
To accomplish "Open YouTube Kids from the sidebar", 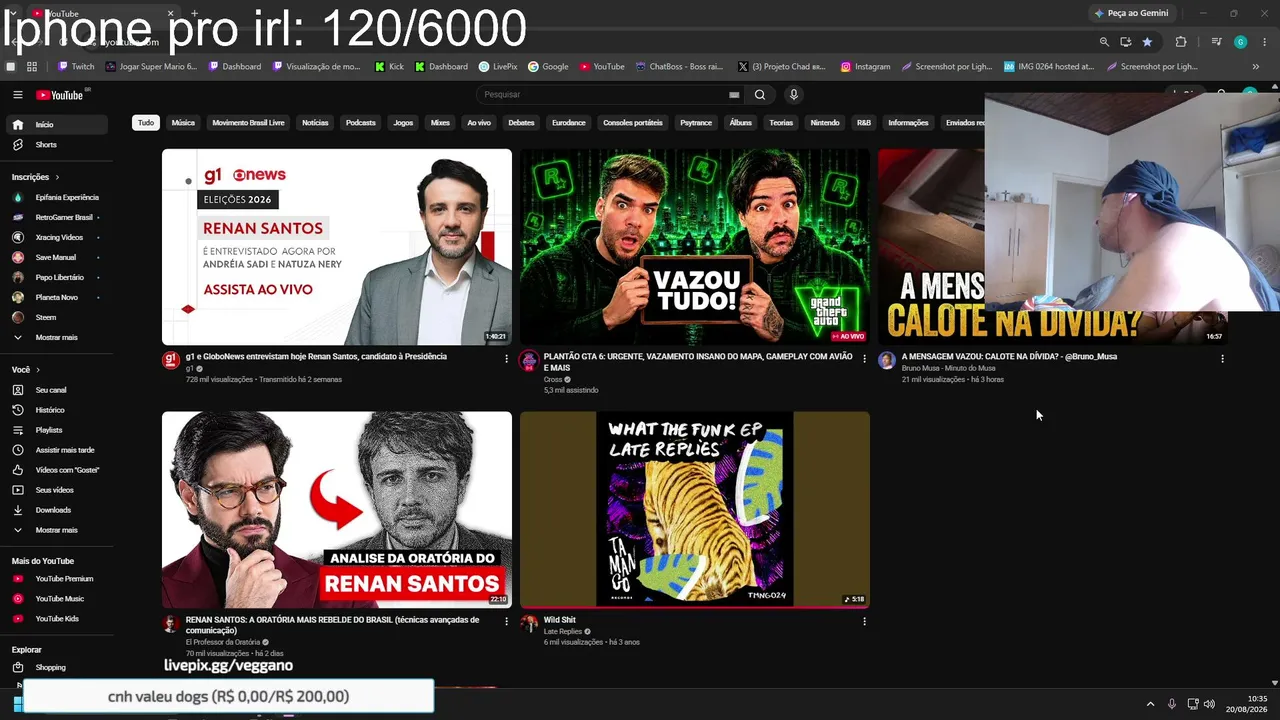I will click(56, 619).
